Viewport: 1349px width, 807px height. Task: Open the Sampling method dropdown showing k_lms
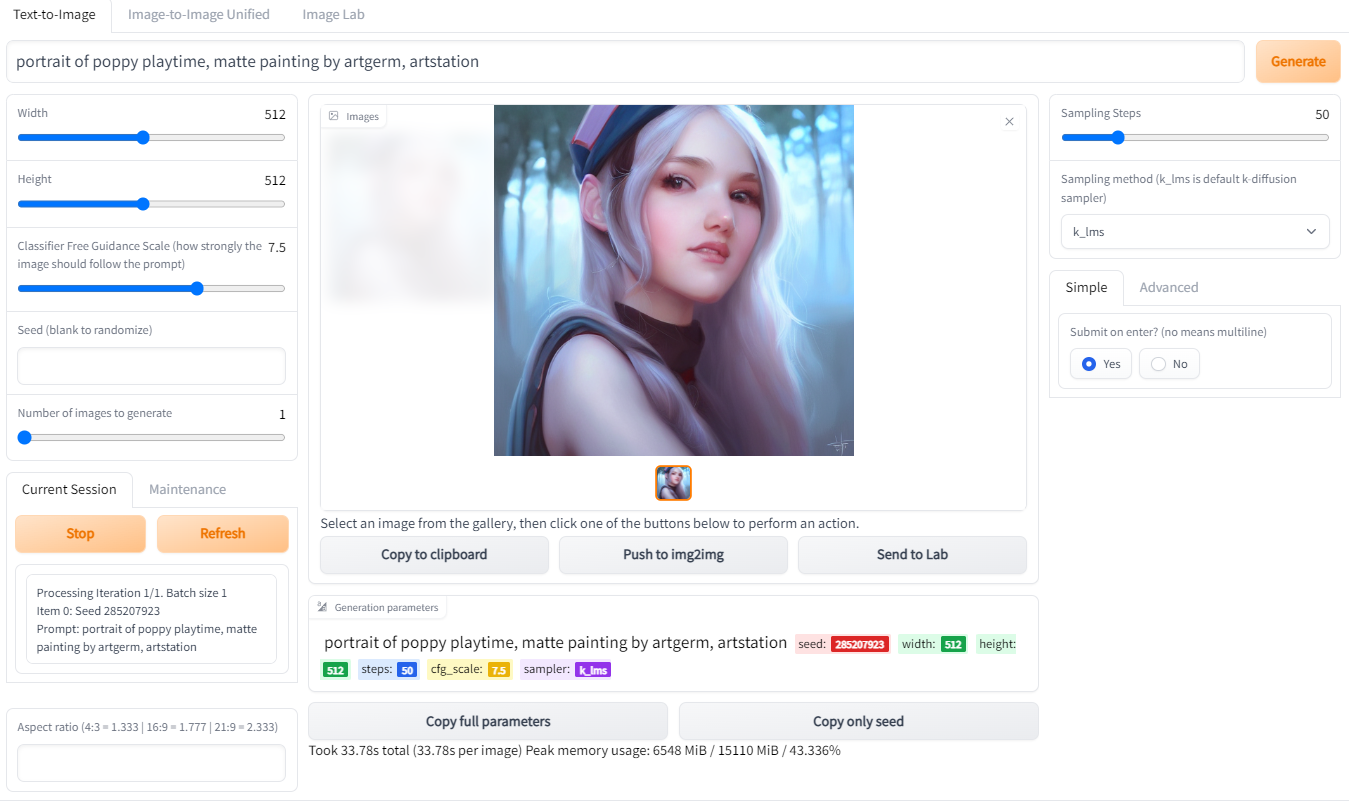coord(1195,232)
